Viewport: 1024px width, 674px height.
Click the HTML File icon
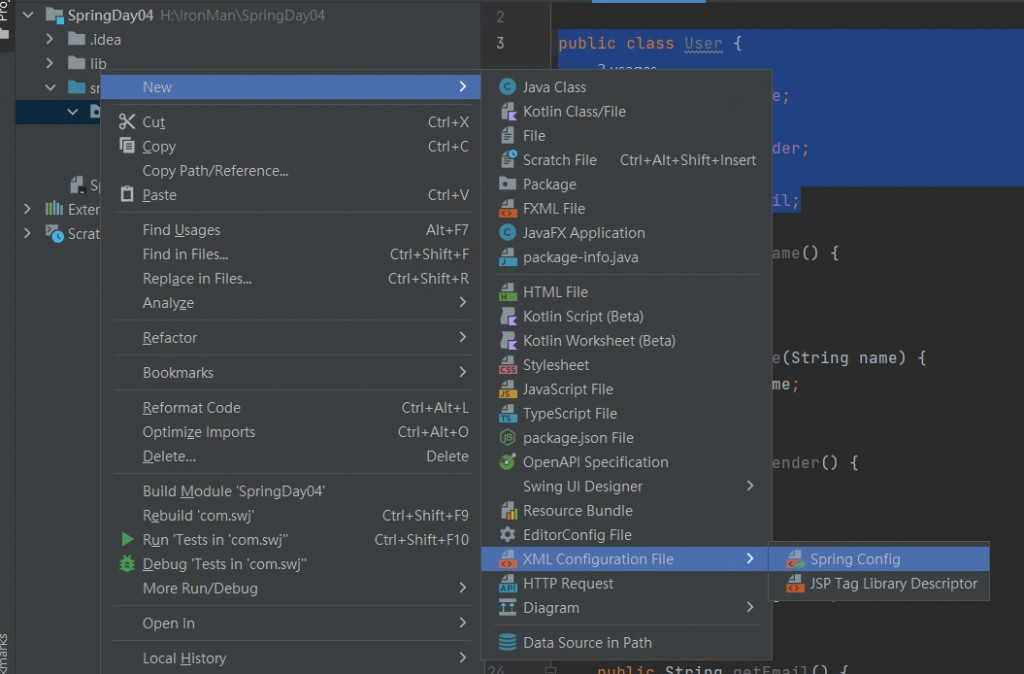pos(507,293)
